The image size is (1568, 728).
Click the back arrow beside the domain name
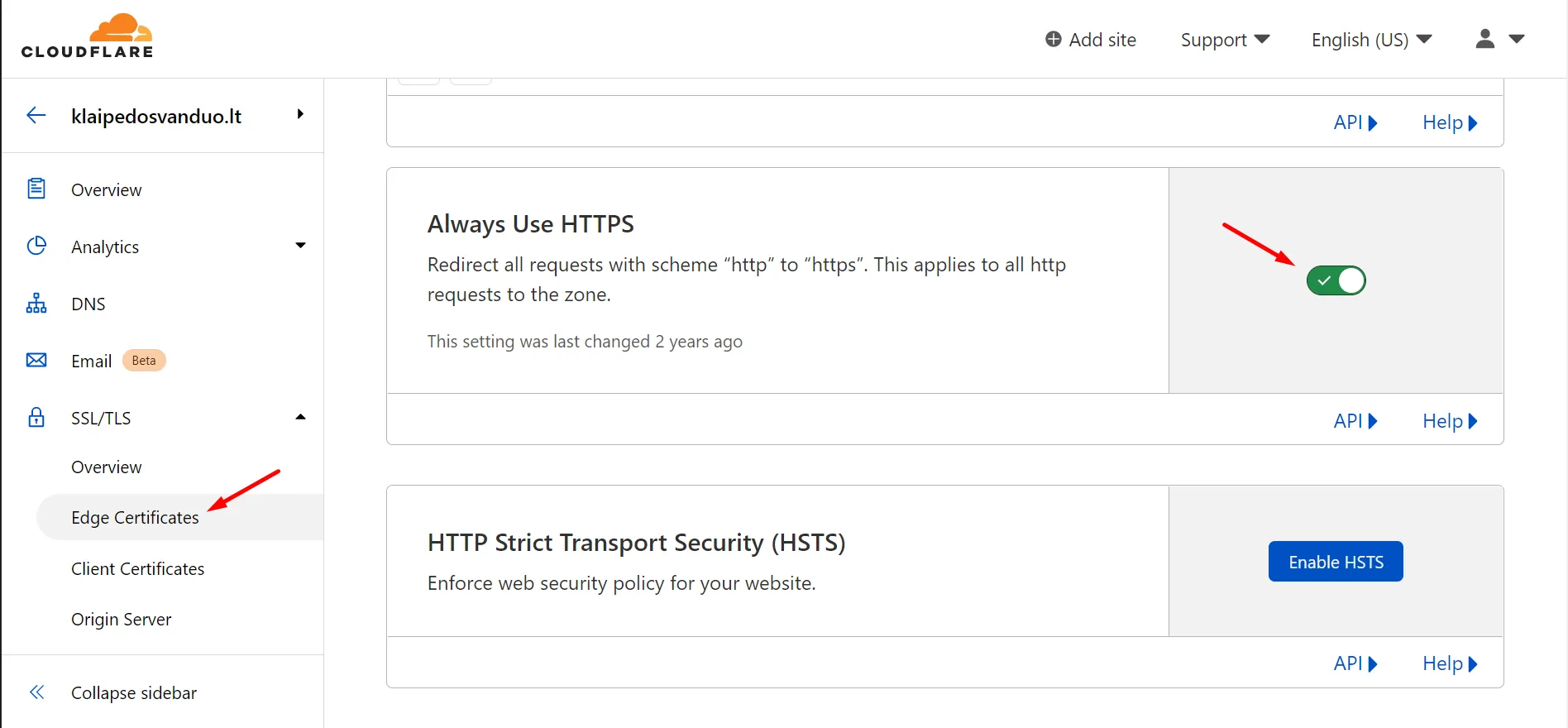[36, 115]
